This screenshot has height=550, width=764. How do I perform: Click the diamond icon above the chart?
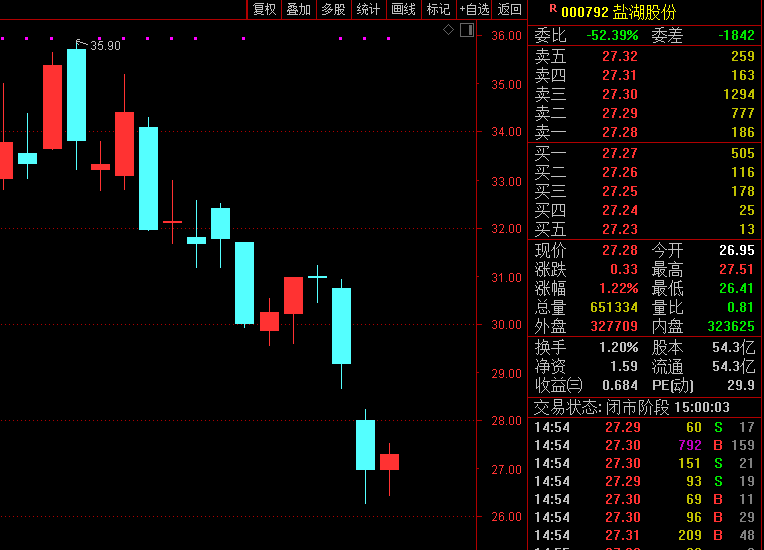(449, 30)
